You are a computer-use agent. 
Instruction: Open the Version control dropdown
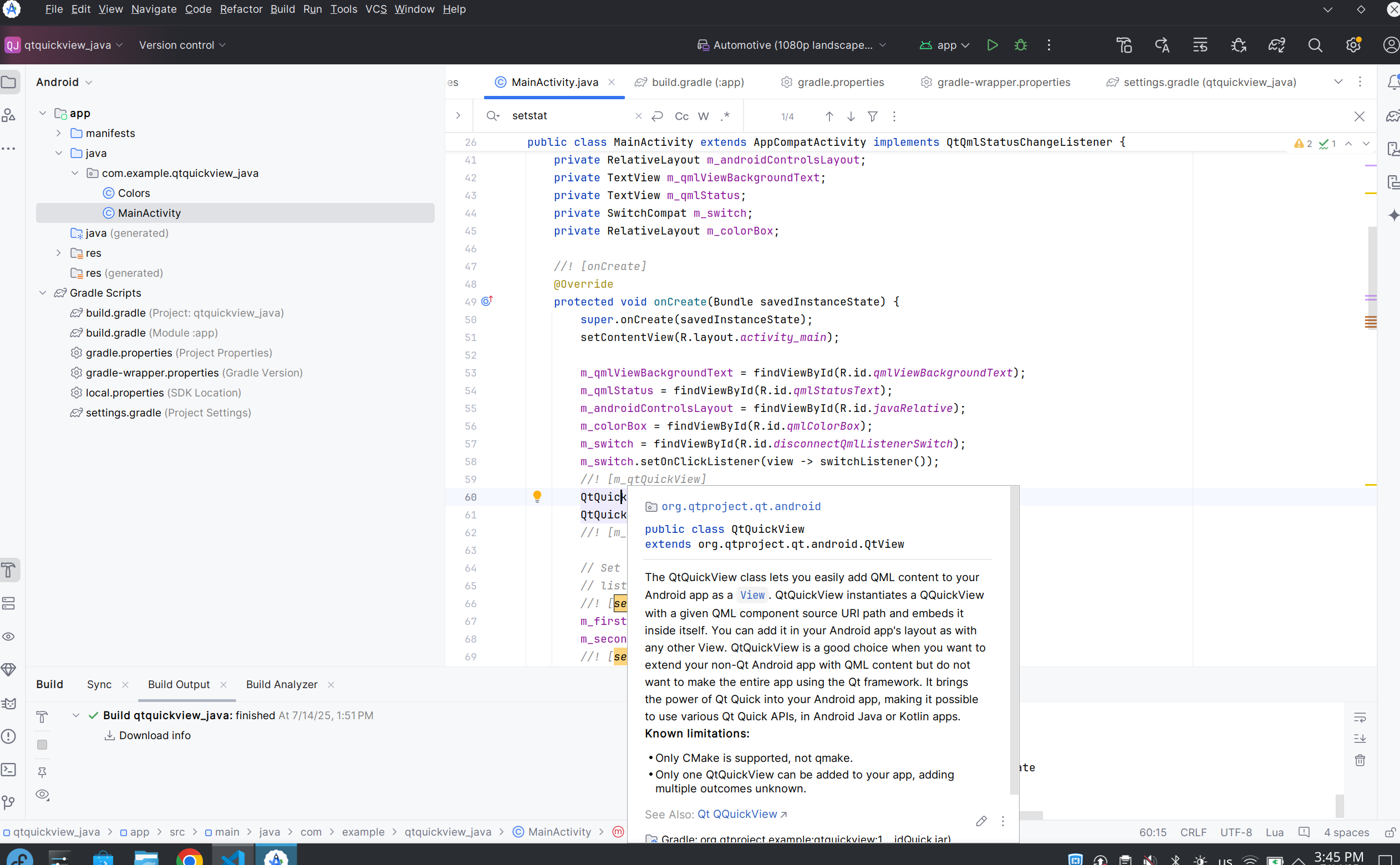tap(182, 45)
